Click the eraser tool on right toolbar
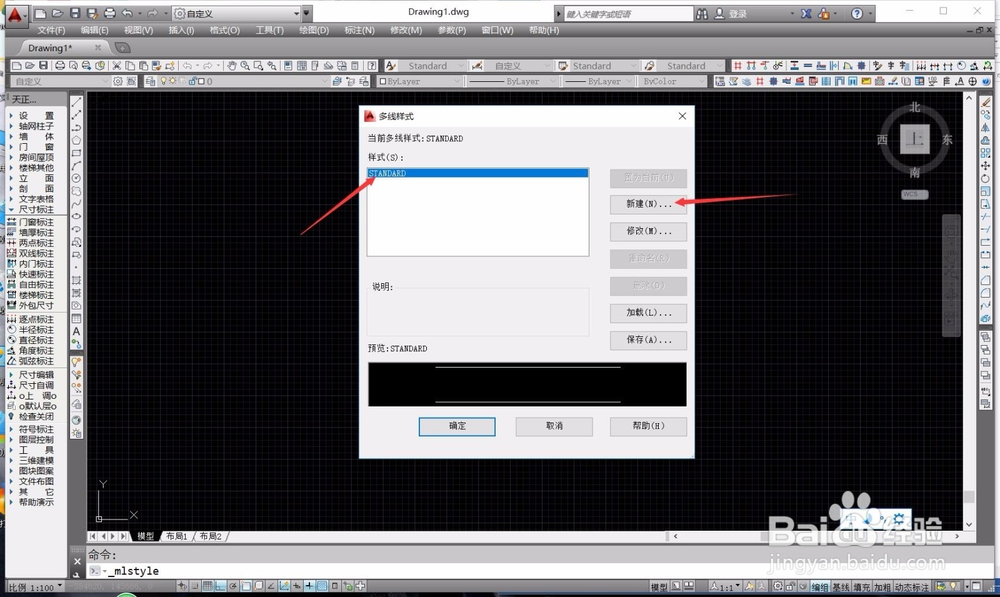This screenshot has width=1000, height=597. [x=985, y=102]
